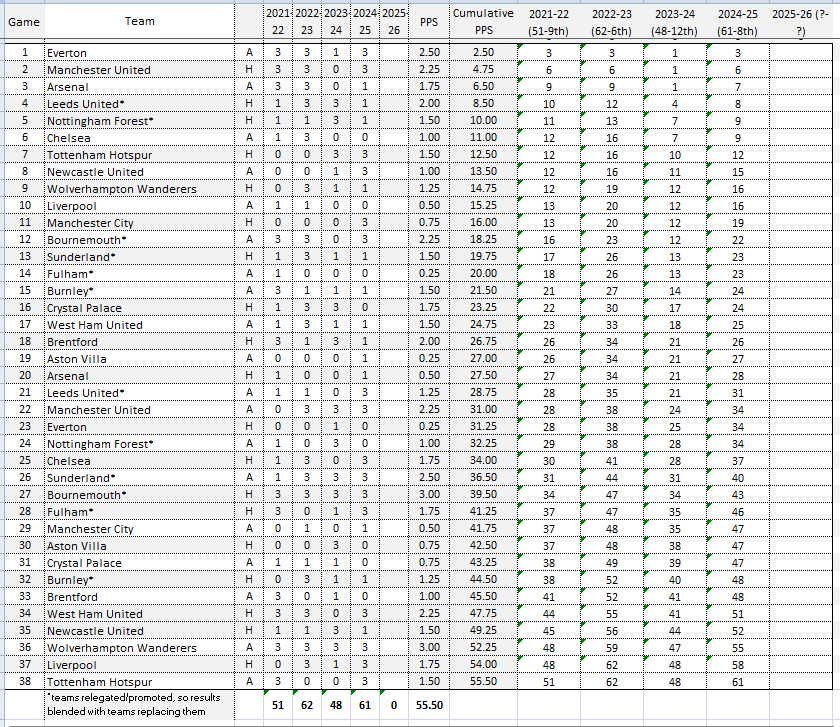The height and width of the screenshot is (727, 840).
Task: Click cumulative PPS value 52.25
Action: coord(483,647)
